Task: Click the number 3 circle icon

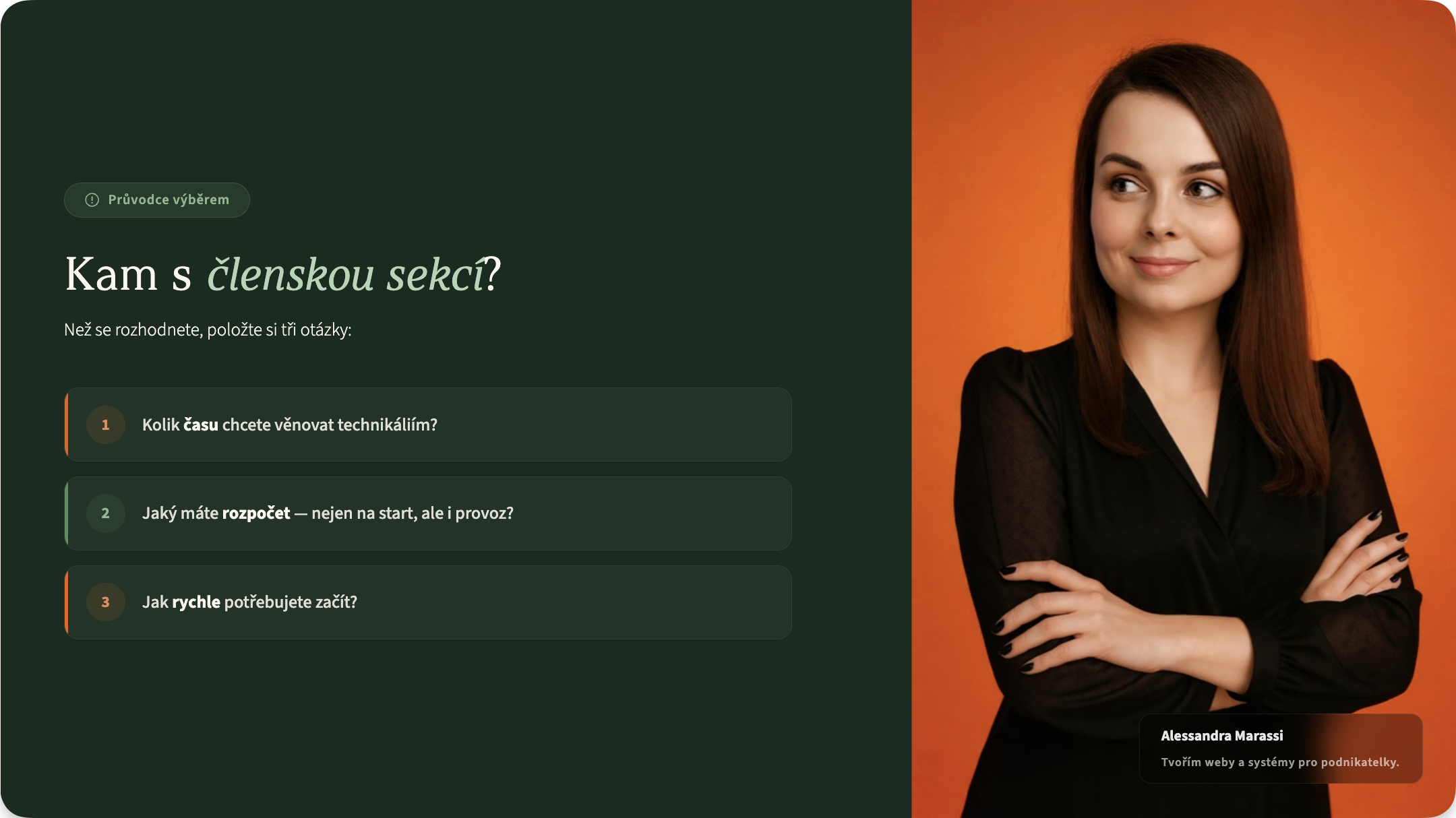Action: pos(106,602)
